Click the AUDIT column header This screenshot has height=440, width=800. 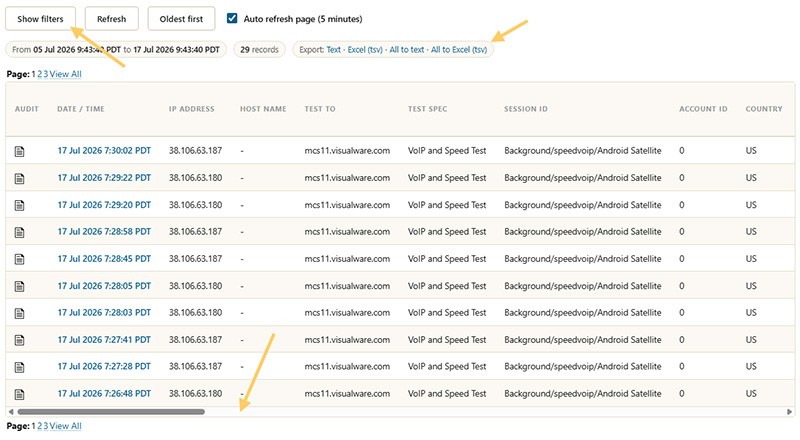[x=27, y=109]
